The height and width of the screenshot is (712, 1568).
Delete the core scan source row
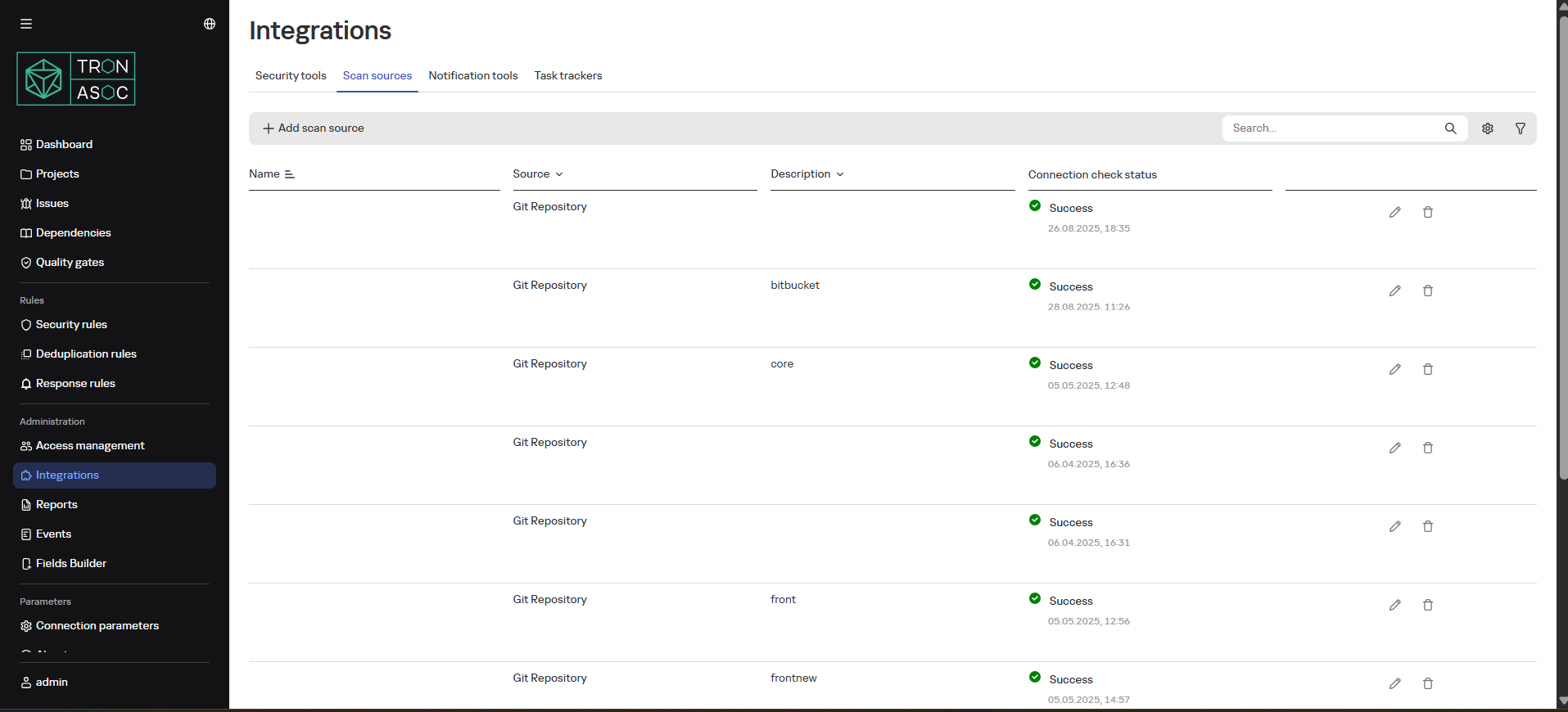pos(1427,369)
